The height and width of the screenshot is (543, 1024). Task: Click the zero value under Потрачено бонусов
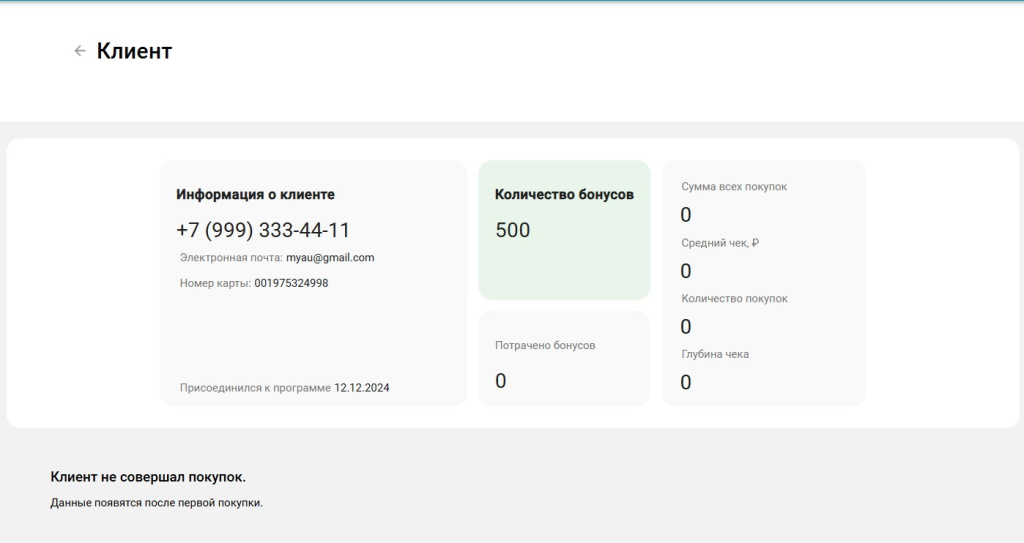(501, 380)
